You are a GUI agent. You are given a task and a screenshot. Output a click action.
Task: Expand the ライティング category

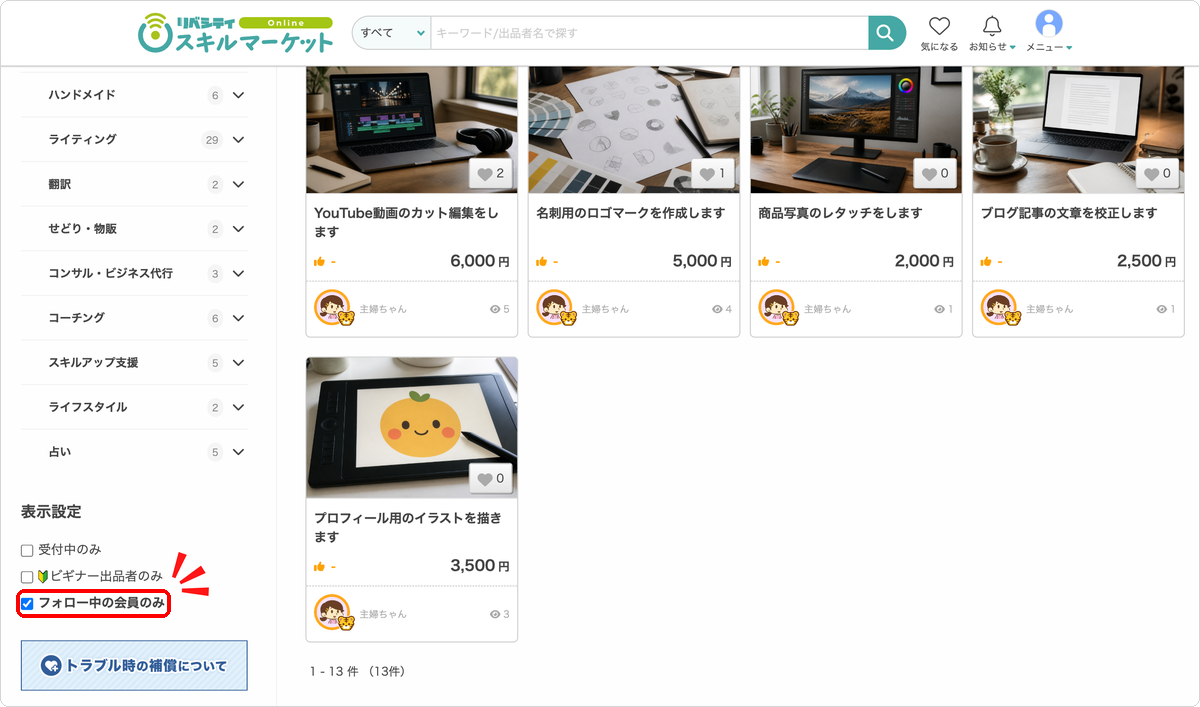238,140
